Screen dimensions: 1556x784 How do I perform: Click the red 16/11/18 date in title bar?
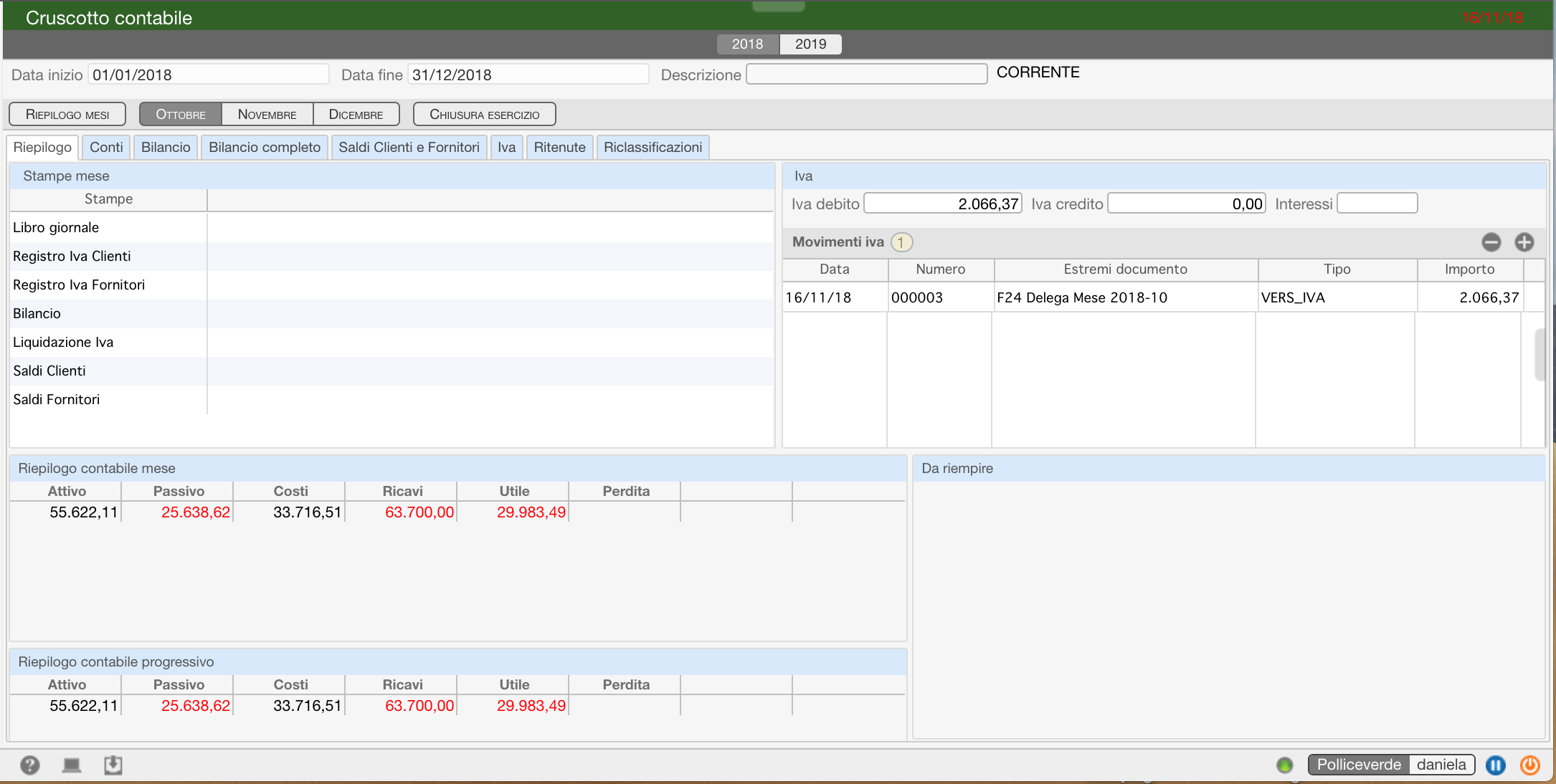coord(1492,18)
